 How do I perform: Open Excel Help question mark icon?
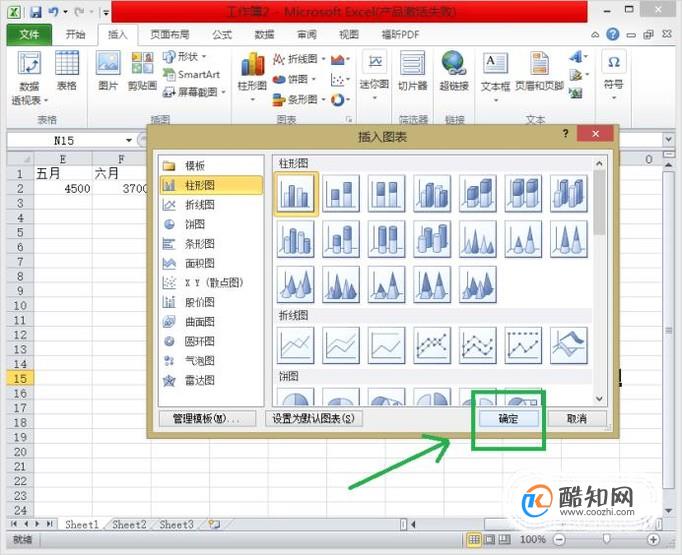tap(612, 34)
